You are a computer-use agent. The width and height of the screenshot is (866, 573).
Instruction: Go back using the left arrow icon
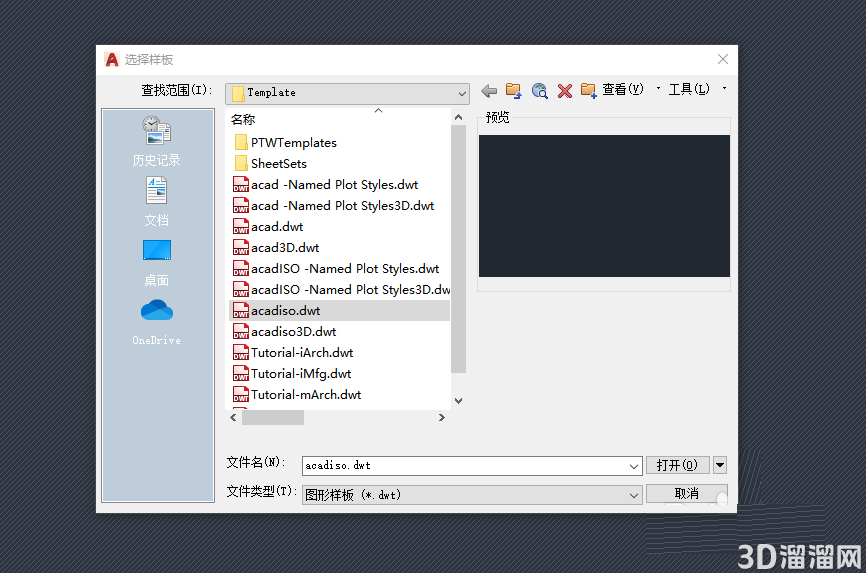(x=489, y=91)
